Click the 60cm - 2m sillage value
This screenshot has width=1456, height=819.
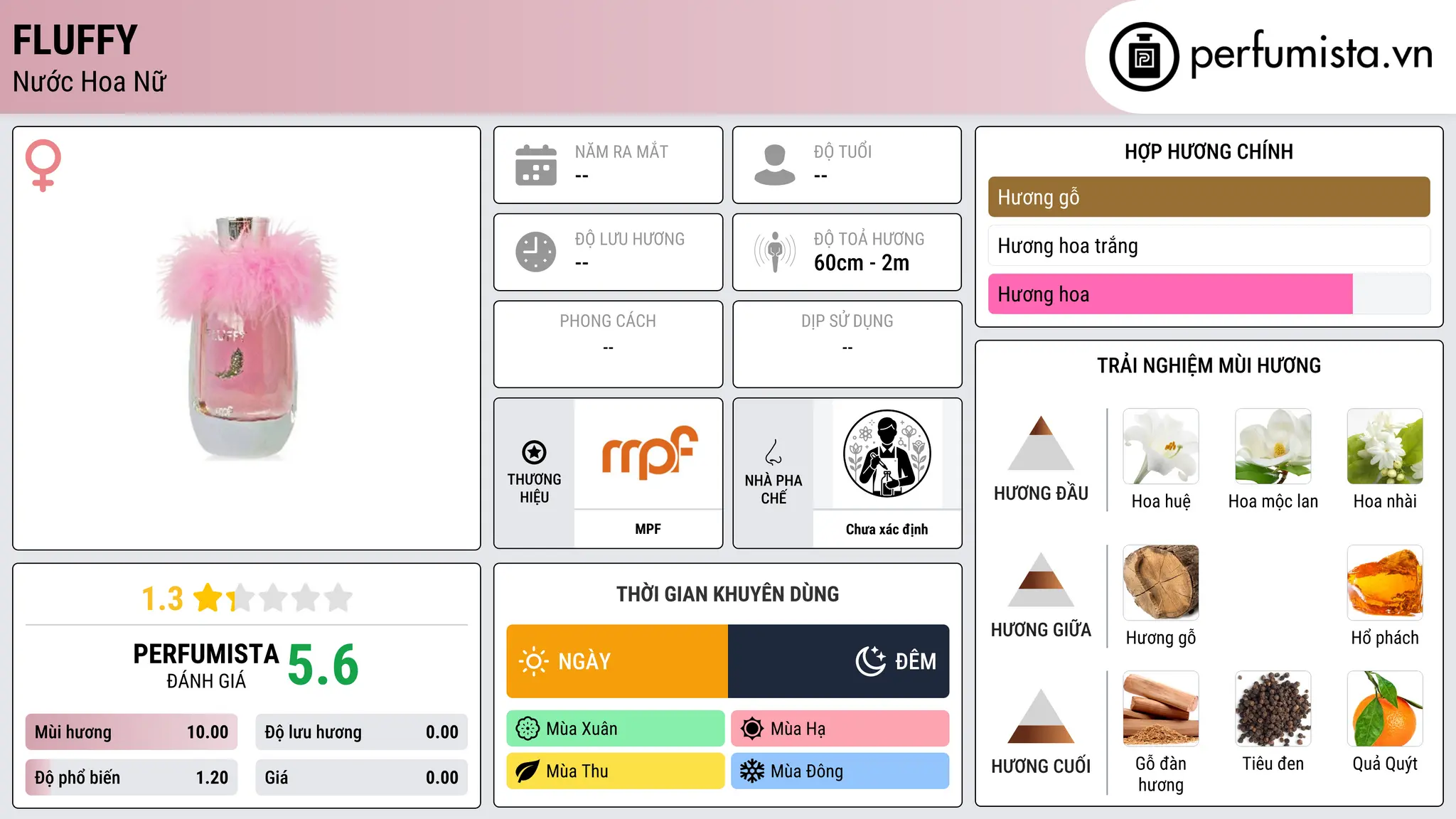[x=862, y=263]
